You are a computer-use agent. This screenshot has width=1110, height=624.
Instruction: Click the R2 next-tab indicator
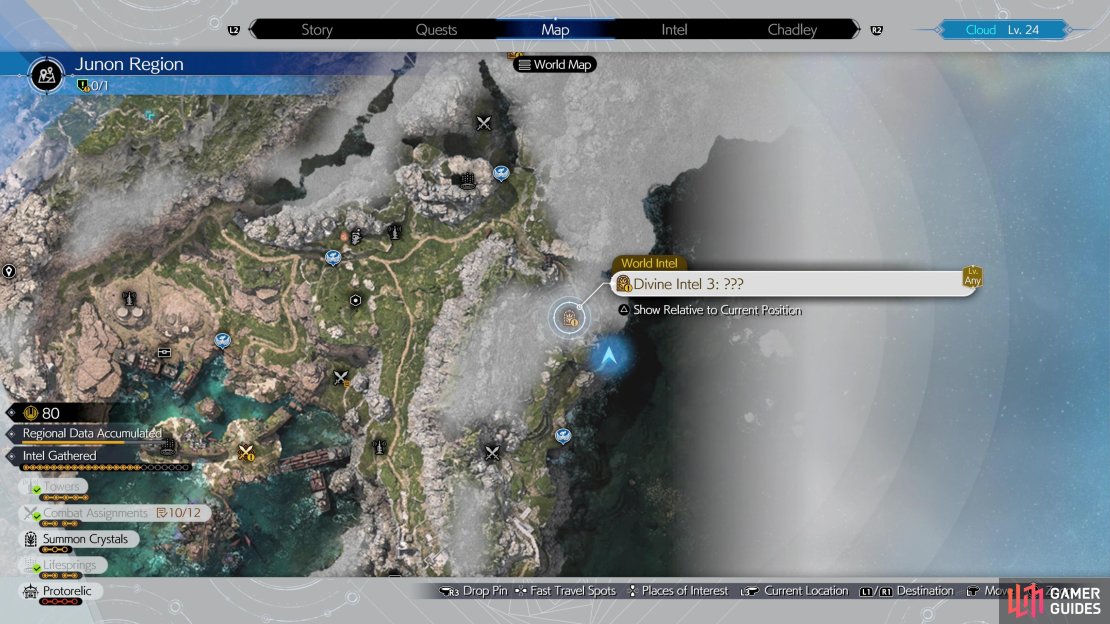point(876,30)
